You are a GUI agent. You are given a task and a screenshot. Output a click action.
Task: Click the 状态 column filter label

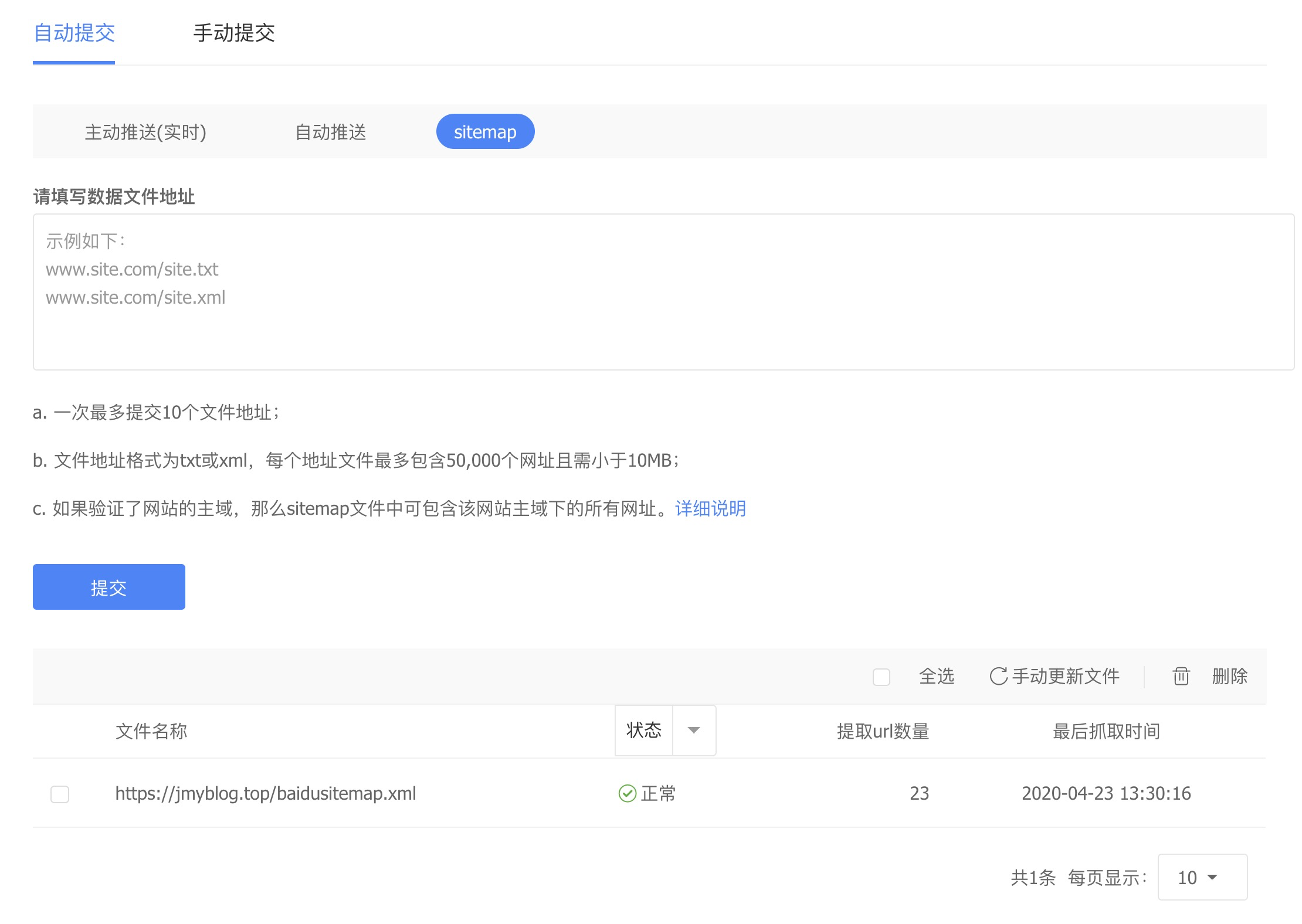coord(643,731)
